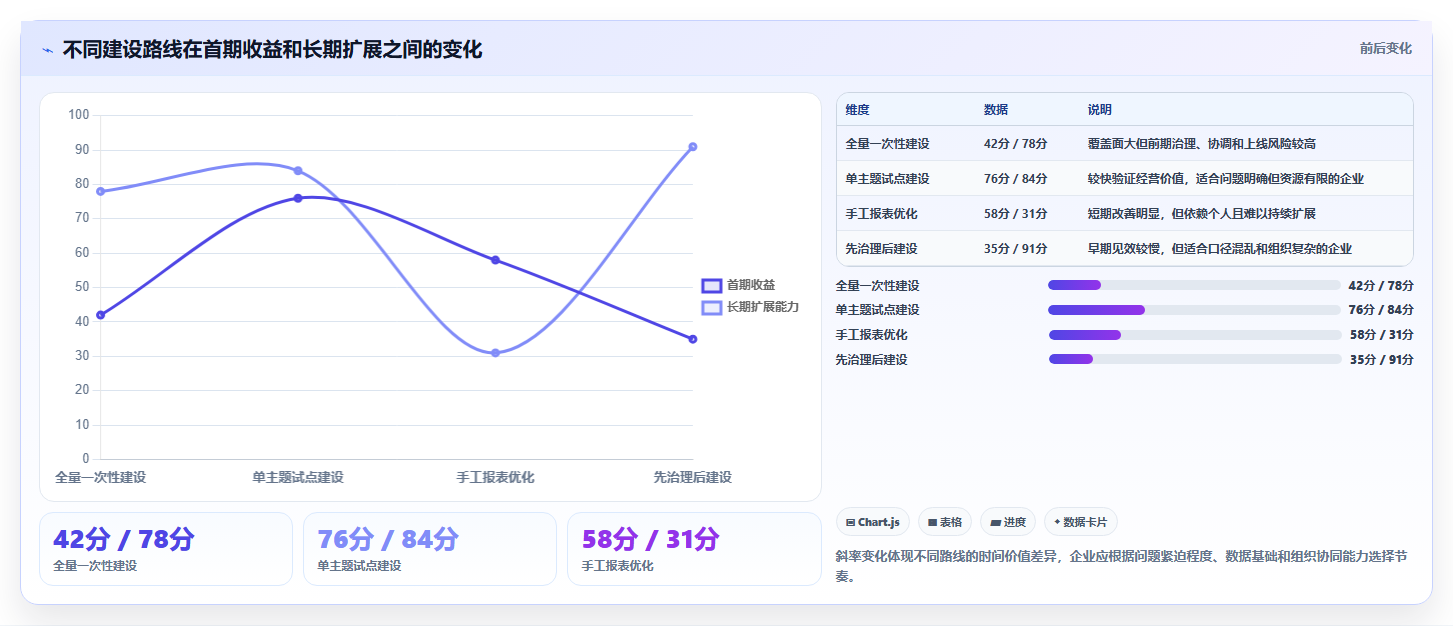
Task: Click 长期扩展能力 data point at 手工报表优化 (31)
Action: [495, 353]
